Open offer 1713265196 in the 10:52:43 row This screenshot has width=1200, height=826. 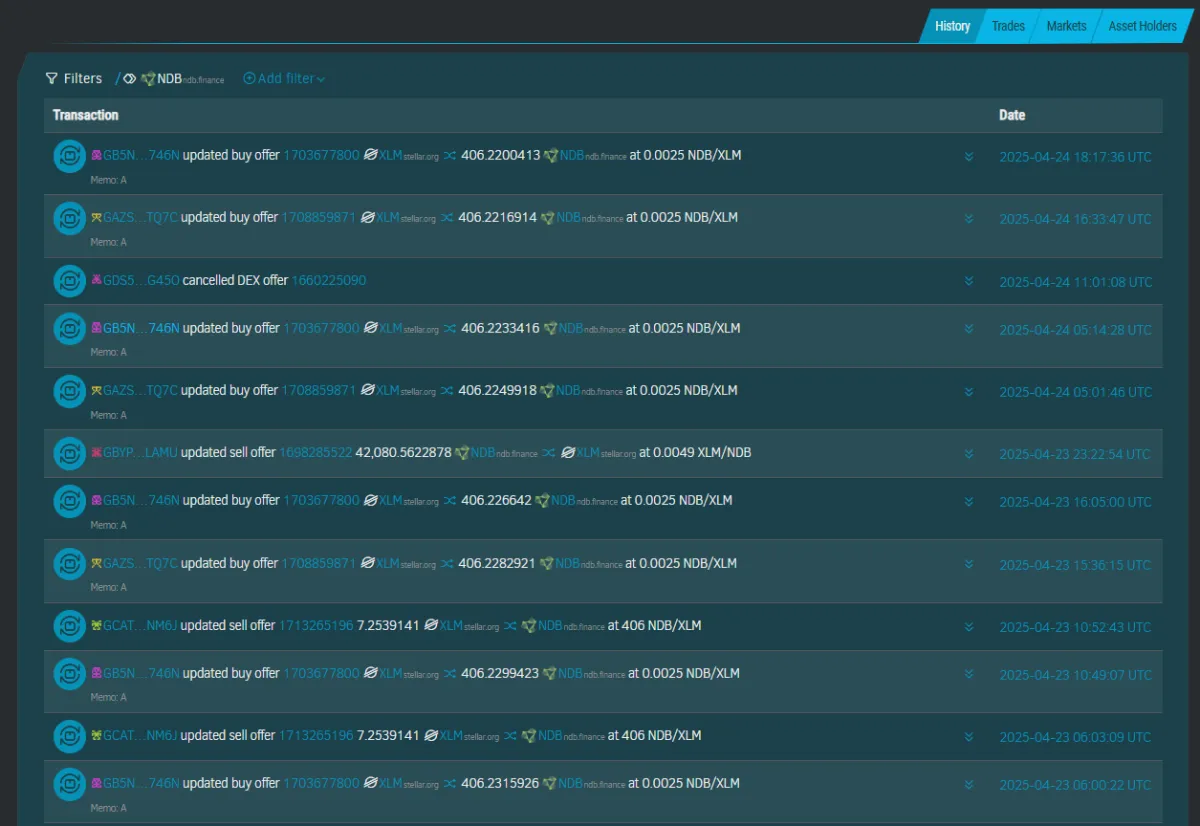pos(316,625)
